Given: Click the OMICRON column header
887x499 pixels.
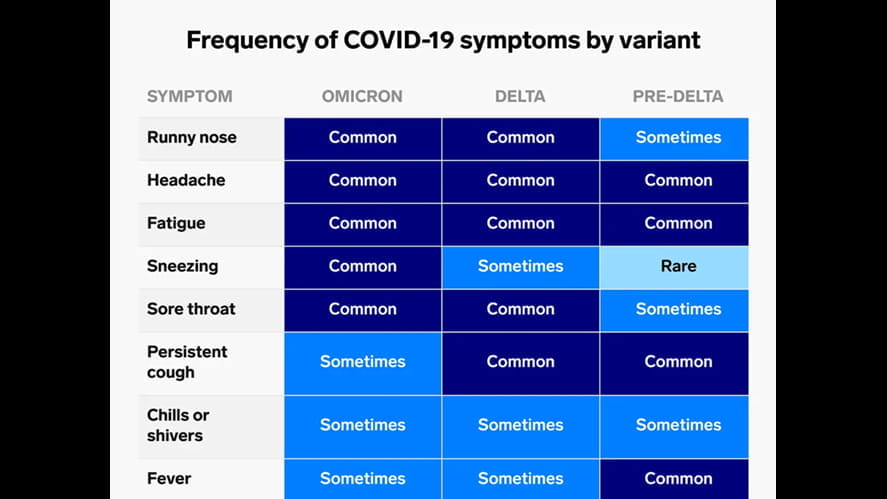Looking at the screenshot, I should (362, 97).
